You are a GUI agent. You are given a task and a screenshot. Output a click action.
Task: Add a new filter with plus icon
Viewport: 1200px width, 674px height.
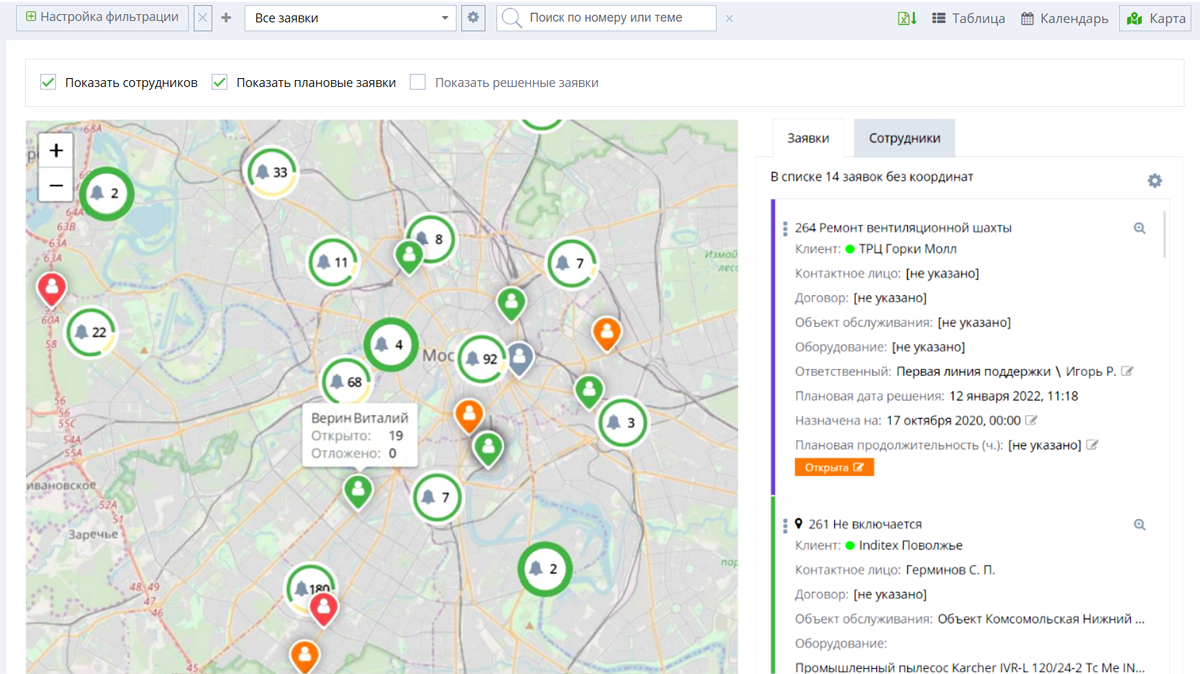226,18
